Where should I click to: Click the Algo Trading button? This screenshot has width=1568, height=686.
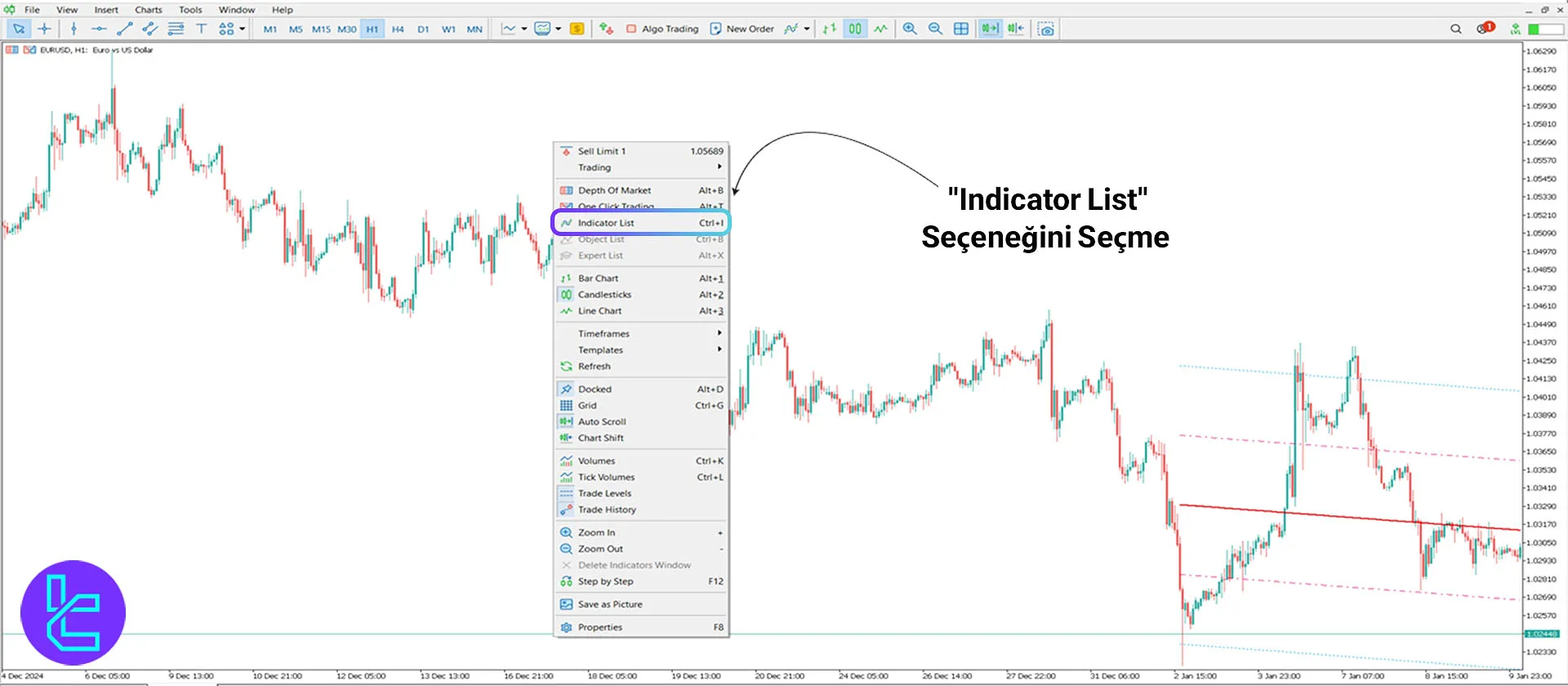point(662,29)
